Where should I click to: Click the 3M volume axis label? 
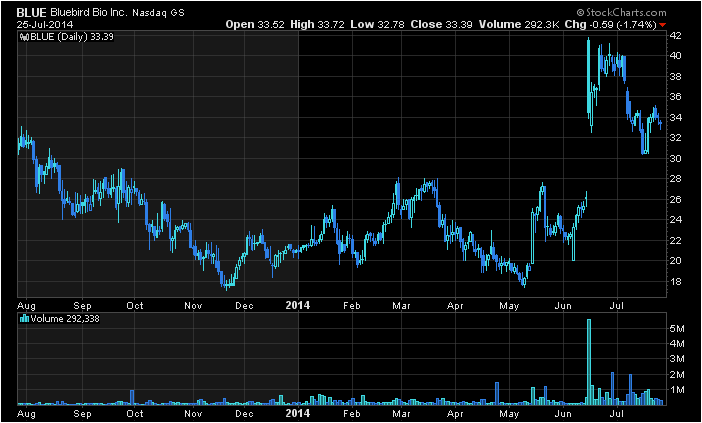click(x=677, y=359)
